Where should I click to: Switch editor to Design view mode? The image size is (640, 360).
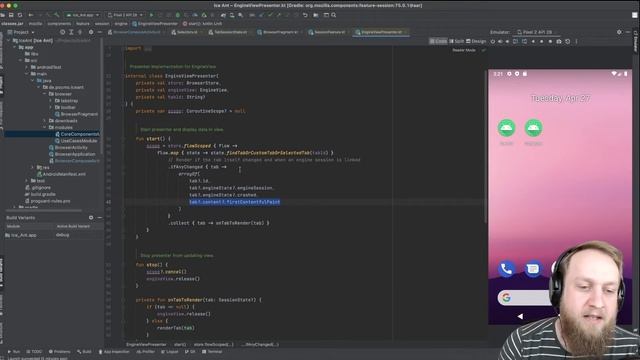(476, 41)
